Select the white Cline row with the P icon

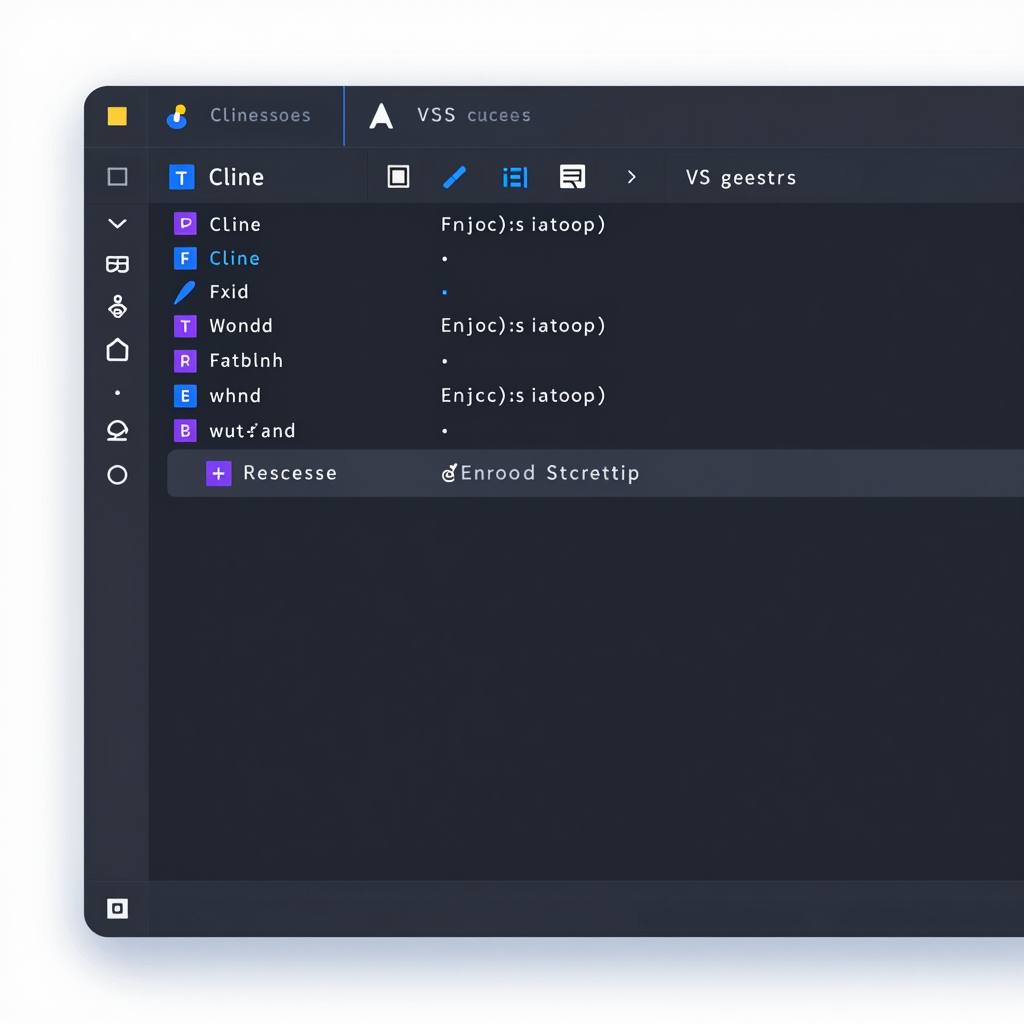[235, 225]
